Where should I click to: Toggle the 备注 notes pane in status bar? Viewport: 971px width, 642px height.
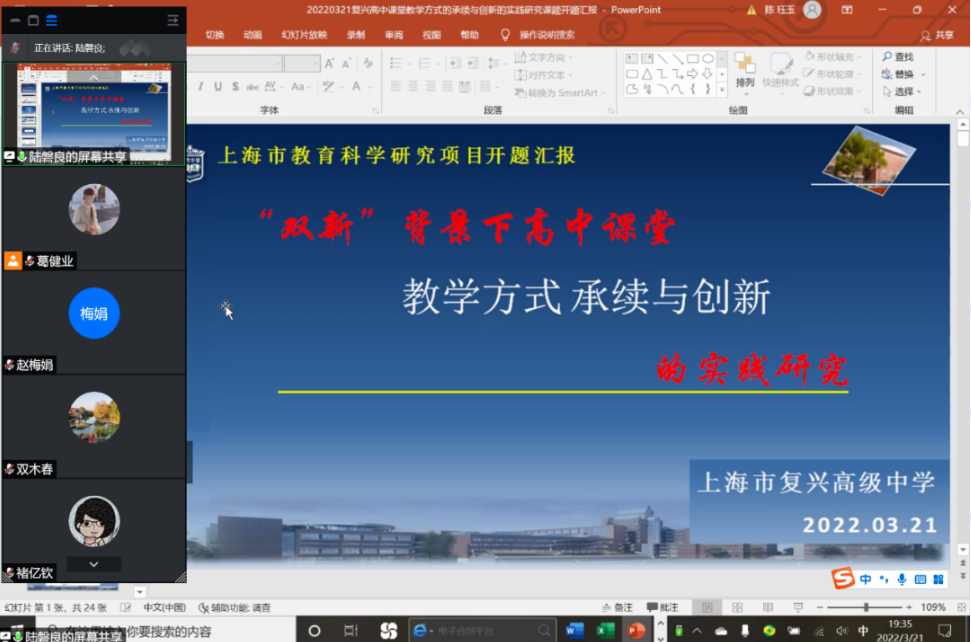coord(617,607)
